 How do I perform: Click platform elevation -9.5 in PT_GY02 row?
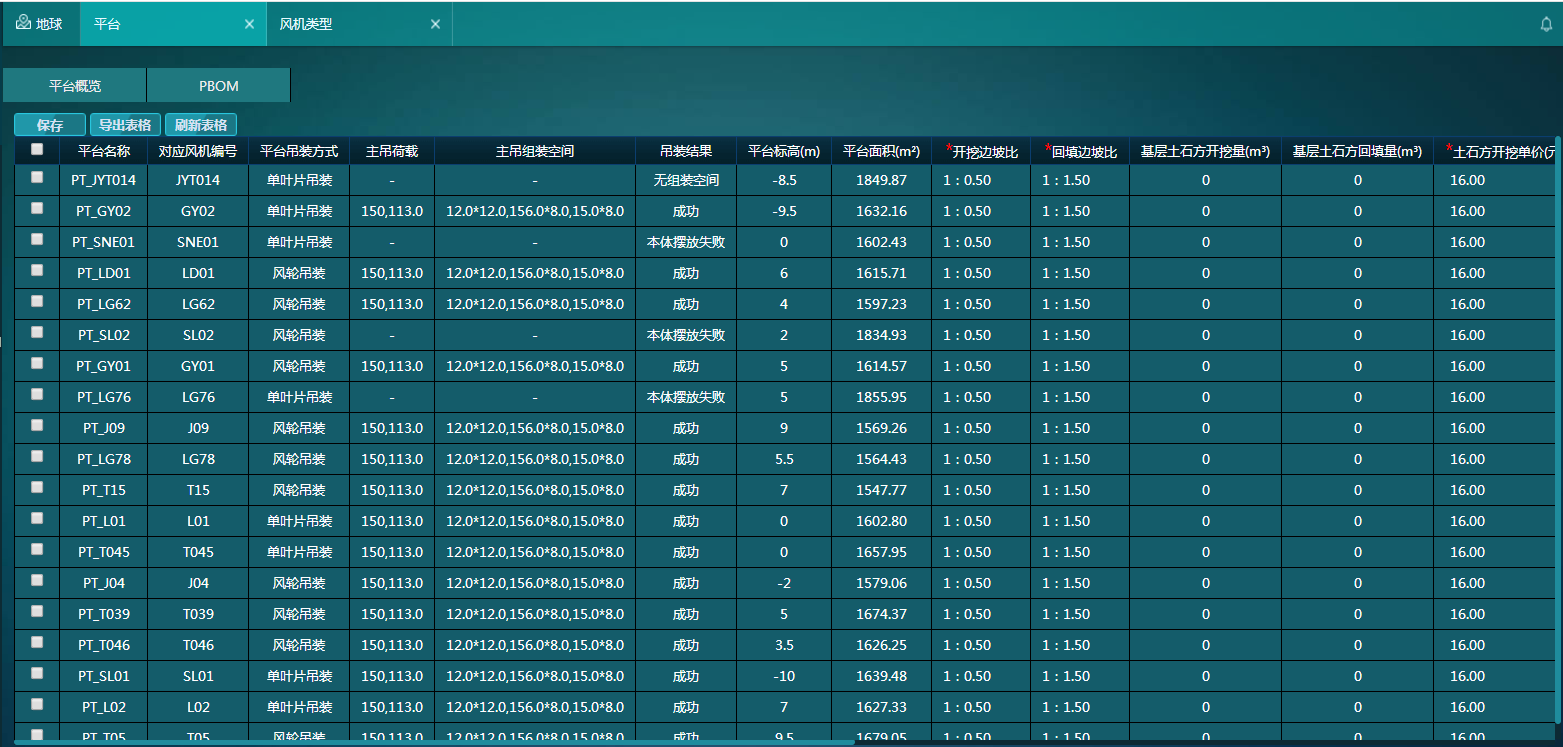pyautogui.click(x=784, y=211)
